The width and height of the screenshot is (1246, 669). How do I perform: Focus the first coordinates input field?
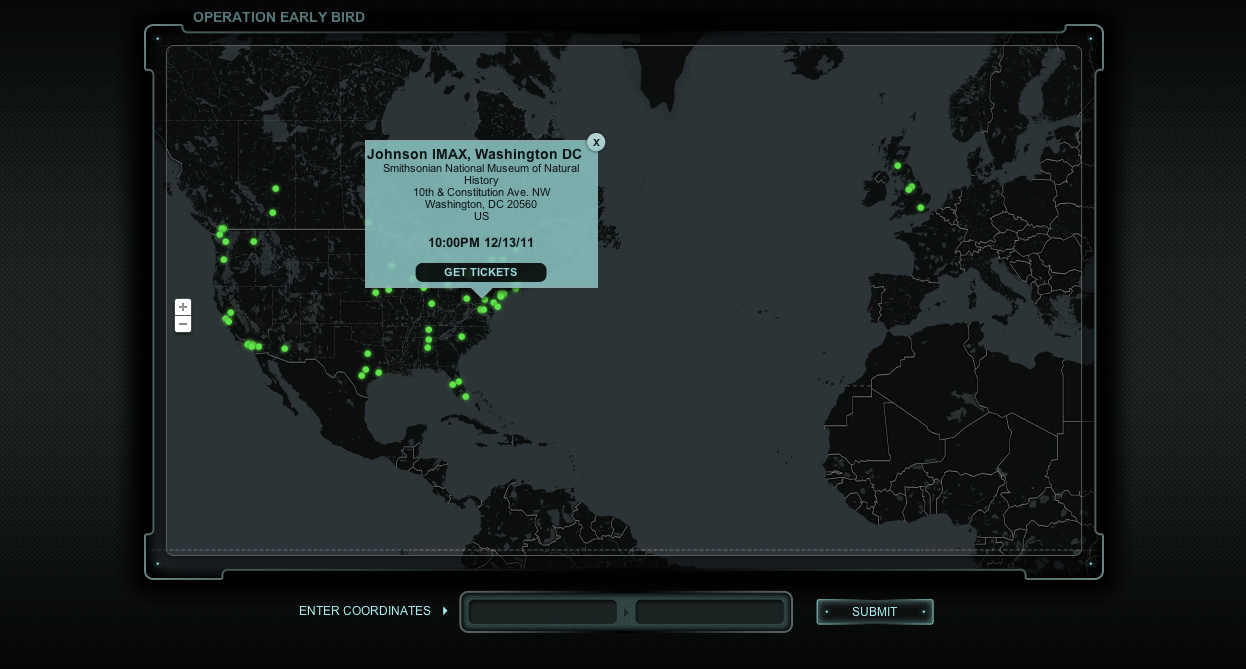pos(543,612)
